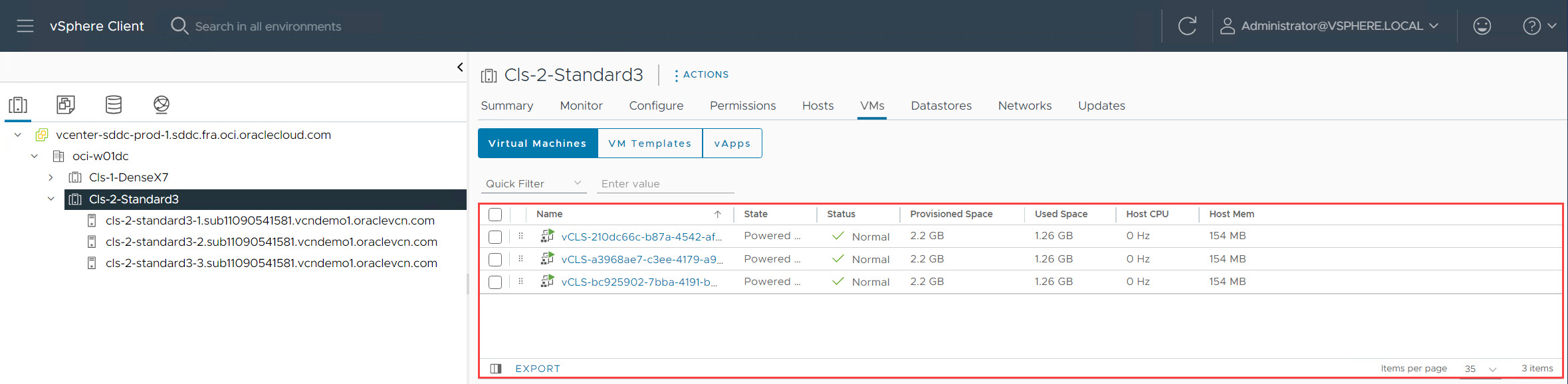Click VM icon of vCLS-a3968ae7 row
This screenshot has height=384, width=1568.
click(547, 258)
